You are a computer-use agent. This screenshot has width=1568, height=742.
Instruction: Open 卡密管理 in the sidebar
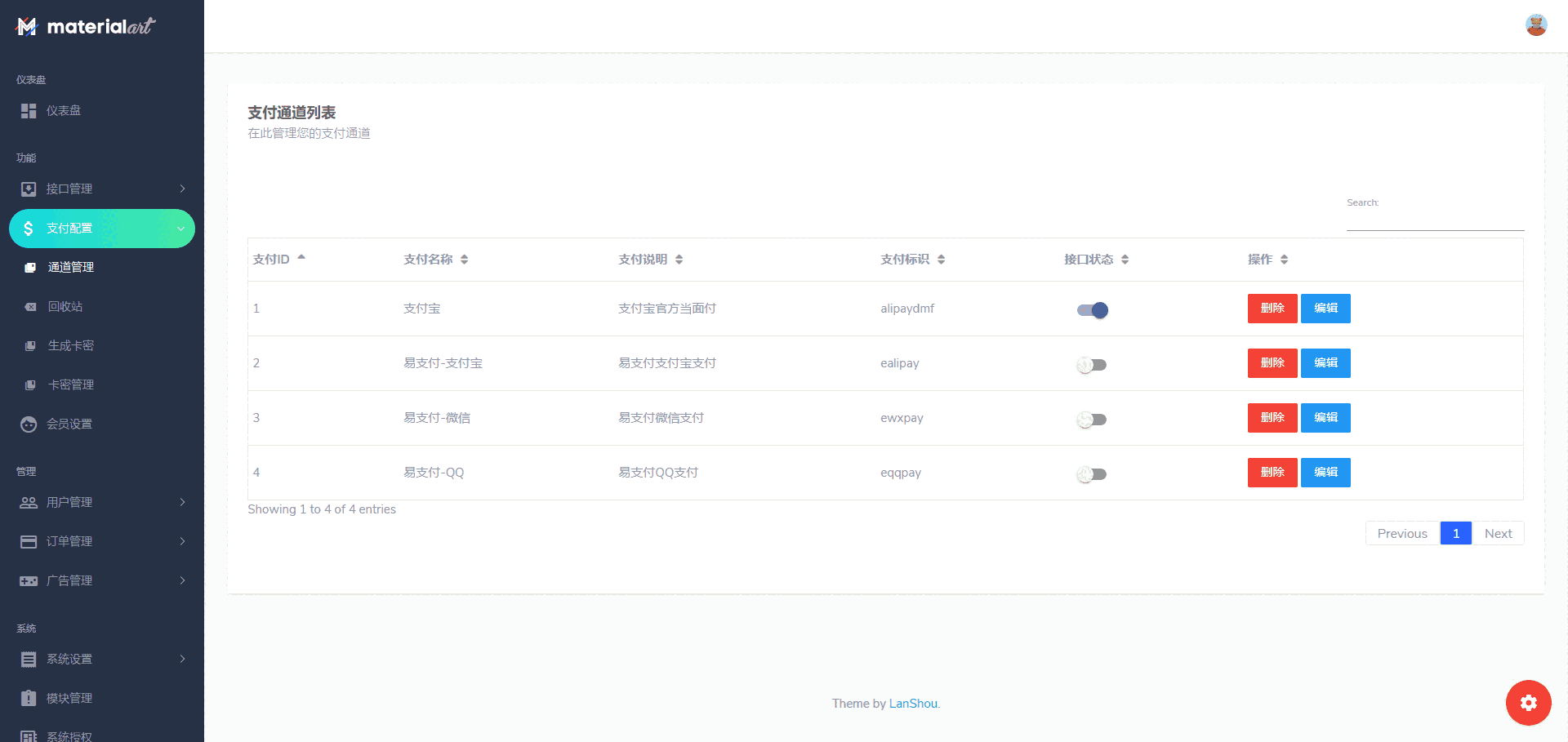click(x=71, y=385)
